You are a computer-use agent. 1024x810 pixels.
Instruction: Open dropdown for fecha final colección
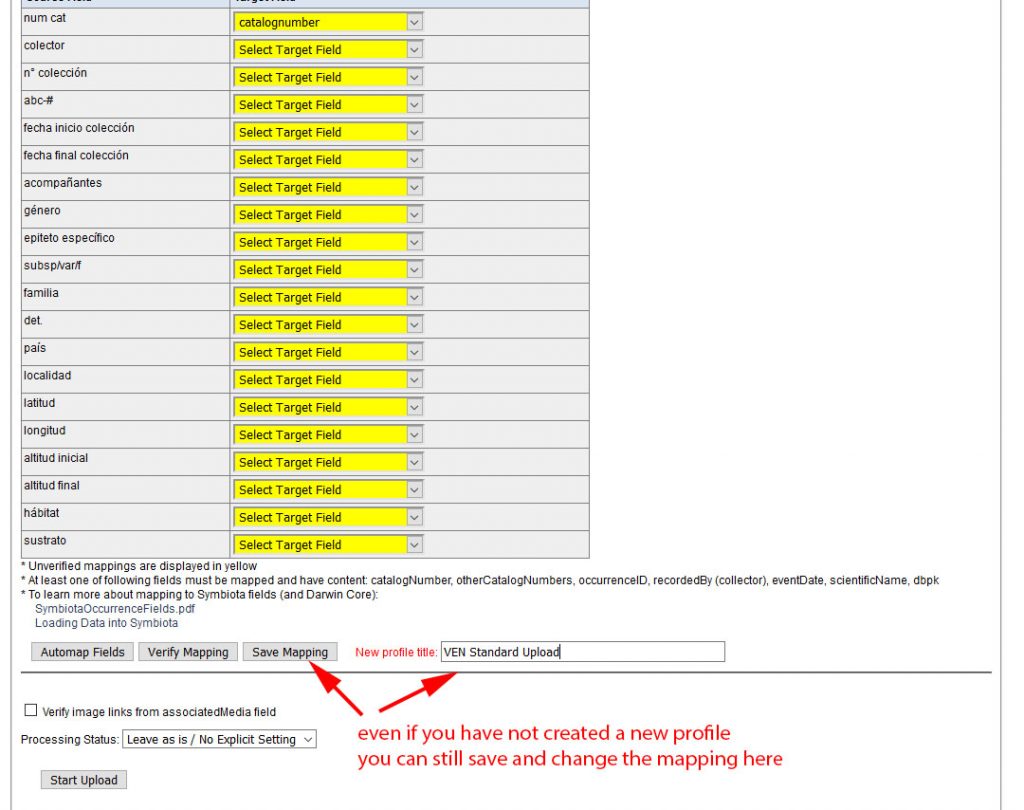point(328,159)
